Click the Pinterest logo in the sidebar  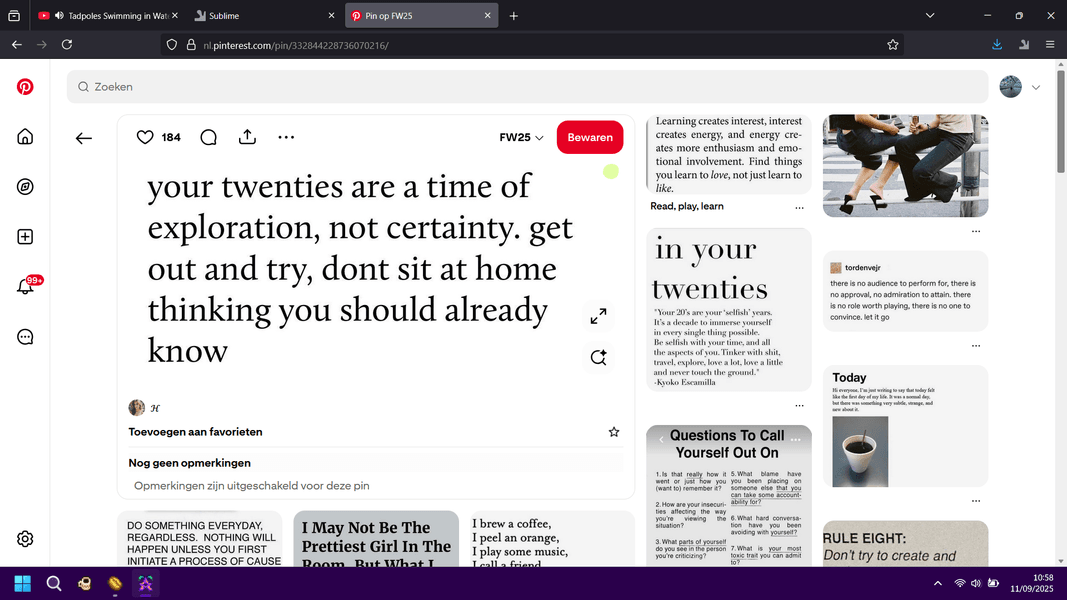pyautogui.click(x=25, y=87)
